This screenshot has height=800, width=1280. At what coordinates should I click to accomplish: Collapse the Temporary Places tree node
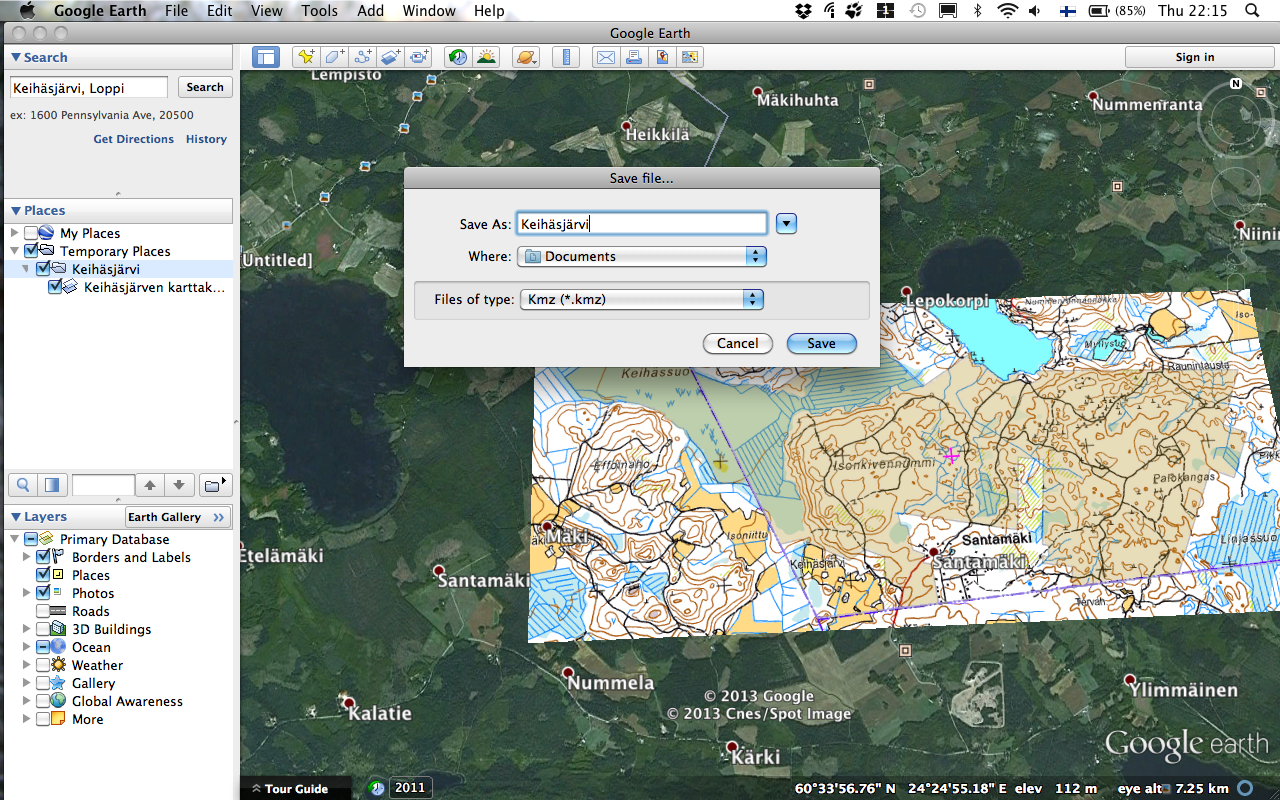(14, 251)
